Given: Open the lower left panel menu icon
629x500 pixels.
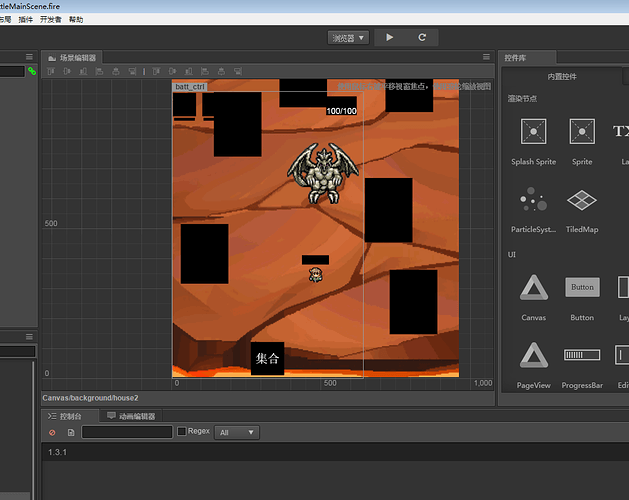Looking at the screenshot, I should (29, 337).
